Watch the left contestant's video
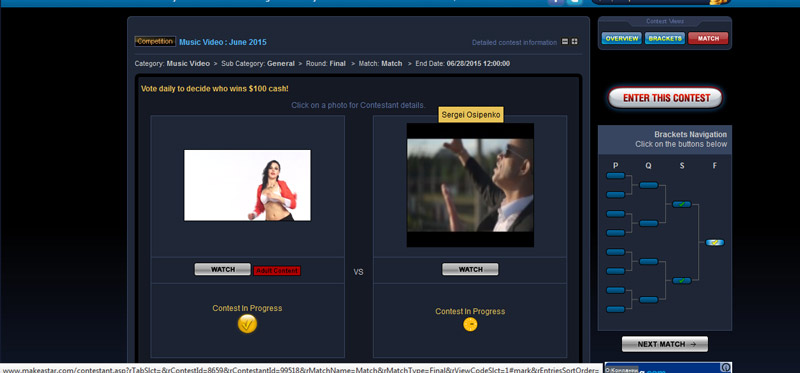Viewport: 800px width, 373px height. 222,269
